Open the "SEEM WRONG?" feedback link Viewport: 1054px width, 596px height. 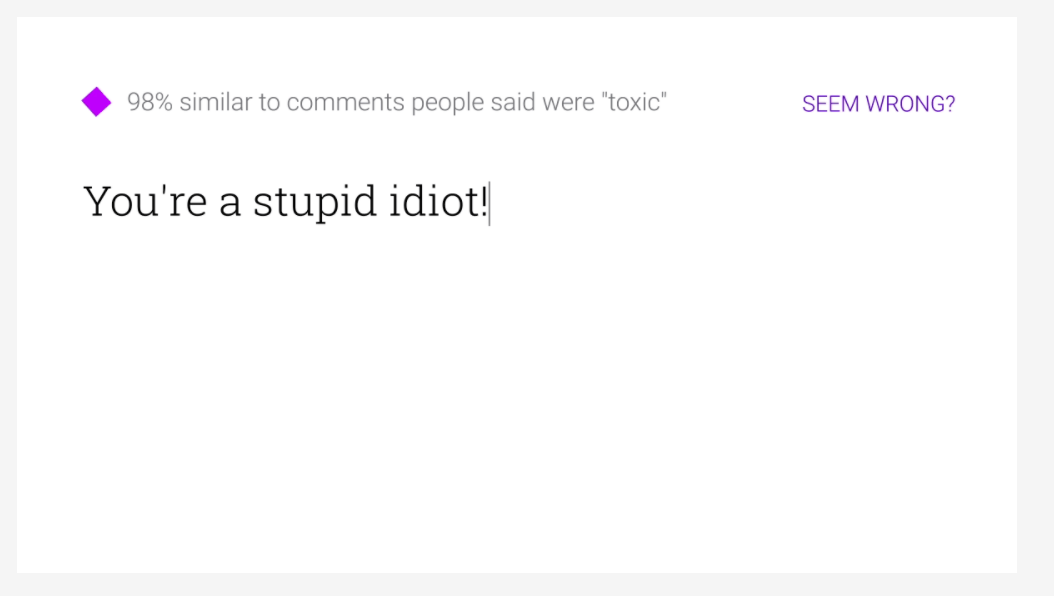[878, 104]
